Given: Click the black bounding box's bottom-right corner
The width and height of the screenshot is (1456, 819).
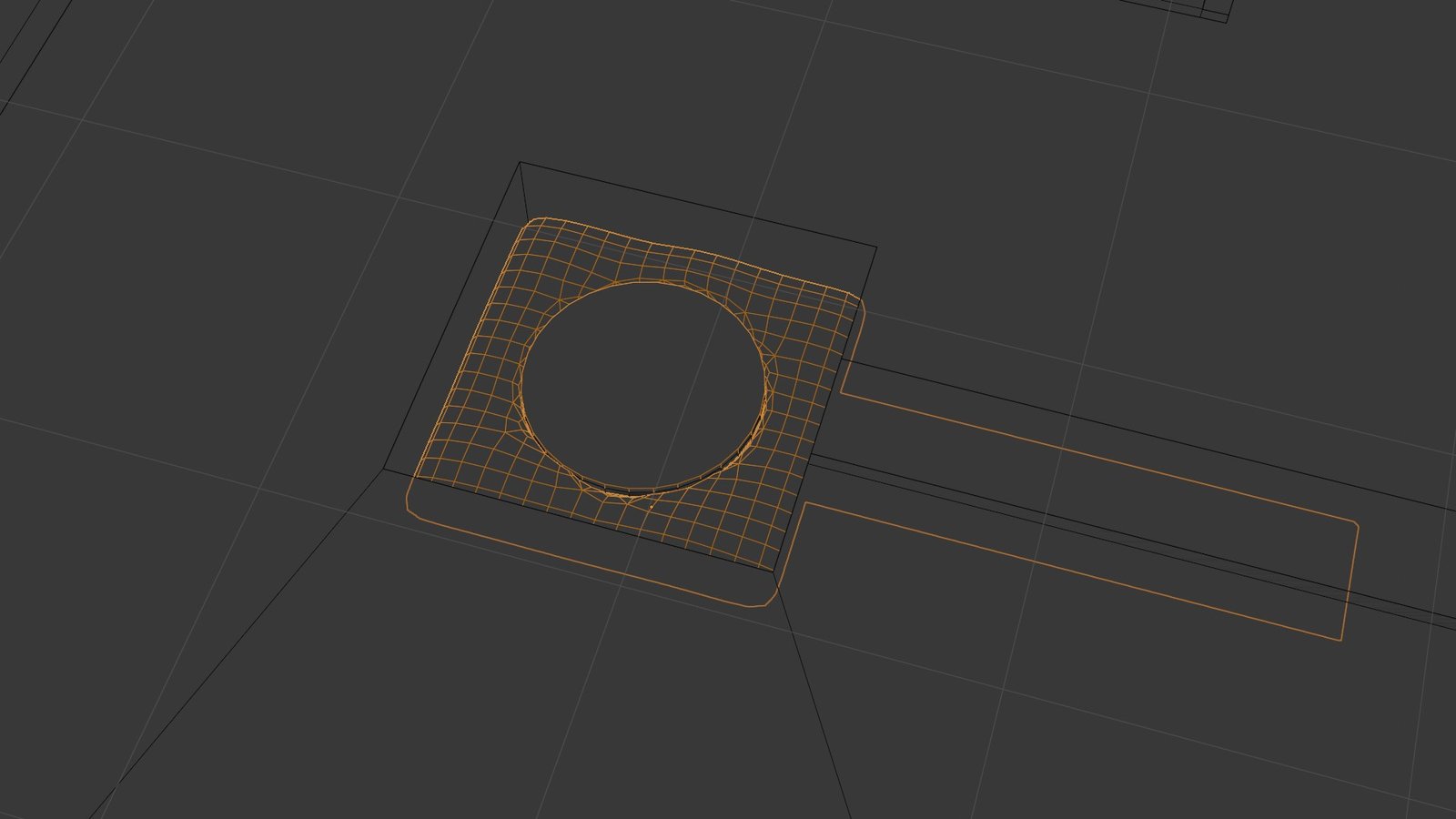Looking at the screenshot, I should 774,572.
